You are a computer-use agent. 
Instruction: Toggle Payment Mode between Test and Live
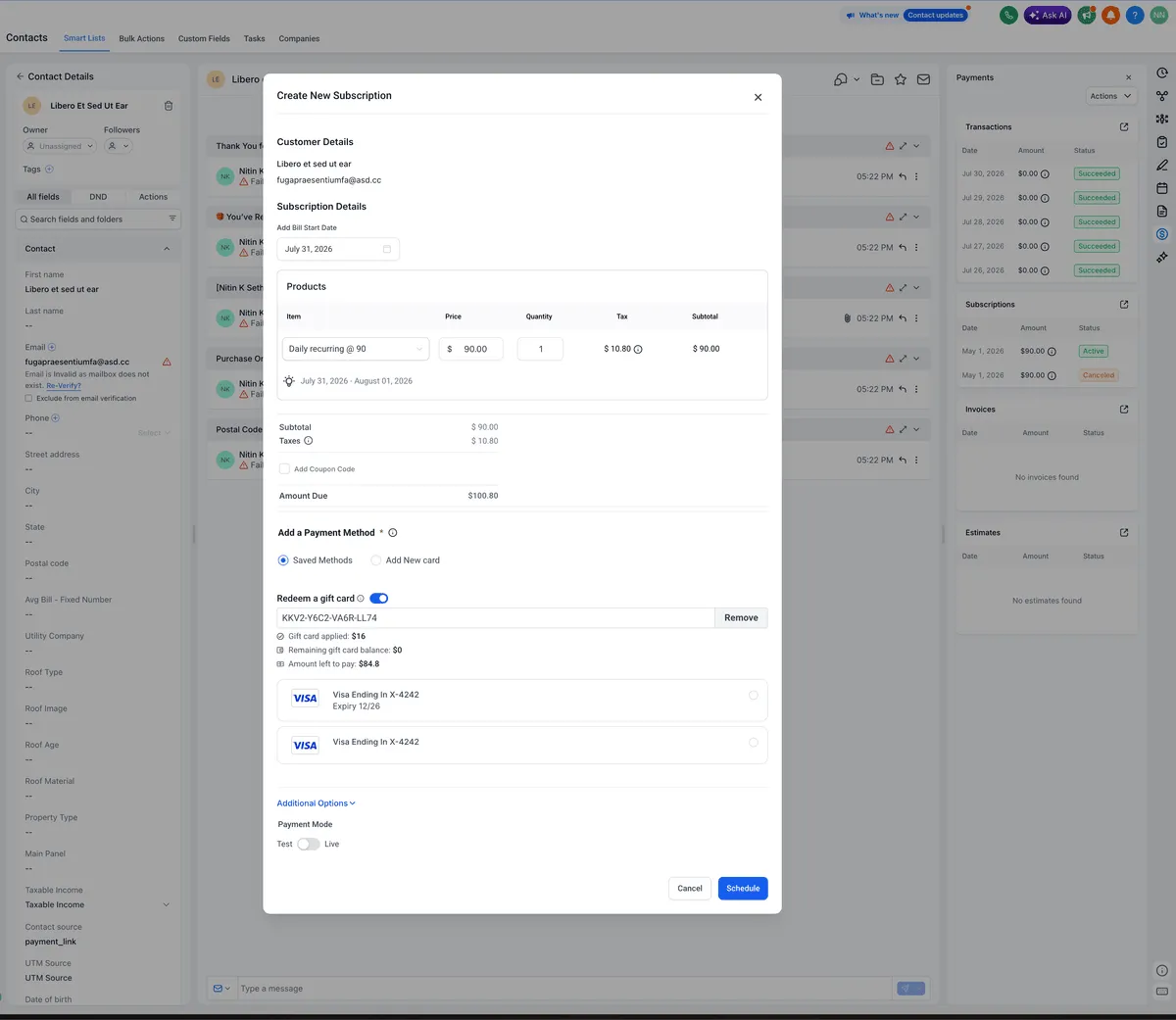(x=309, y=844)
